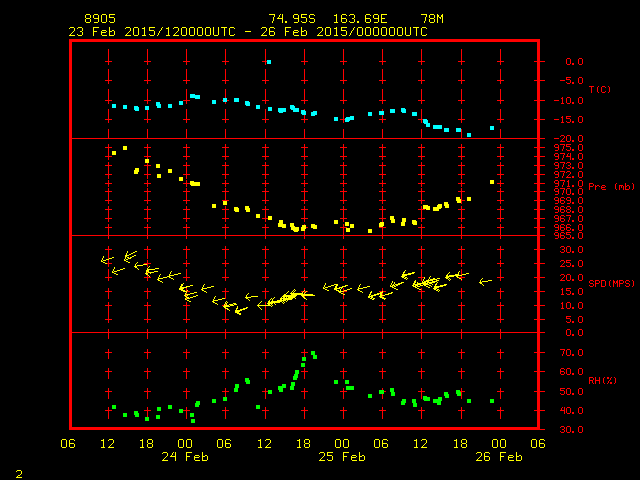Click the 20.0 wind speed tick value
The width and height of the screenshot is (640, 480).
click(x=571, y=278)
